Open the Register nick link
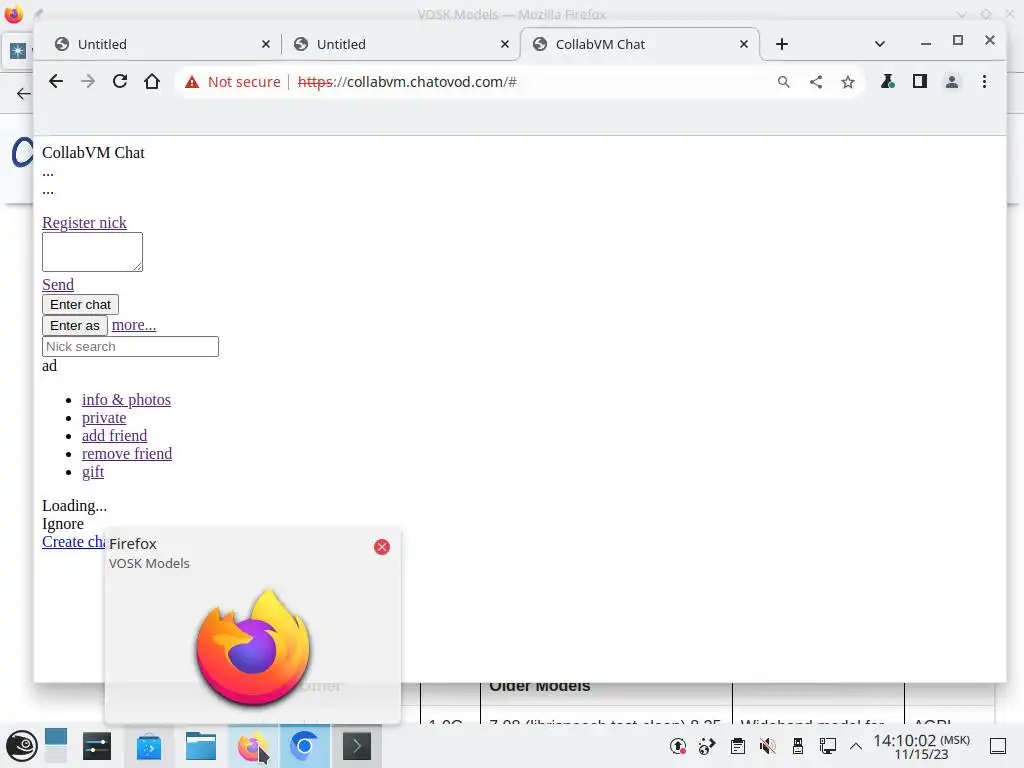 pos(84,223)
